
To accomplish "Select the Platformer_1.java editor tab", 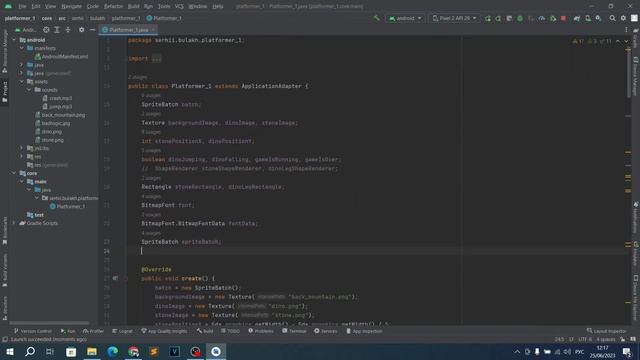I will tap(128, 30).
